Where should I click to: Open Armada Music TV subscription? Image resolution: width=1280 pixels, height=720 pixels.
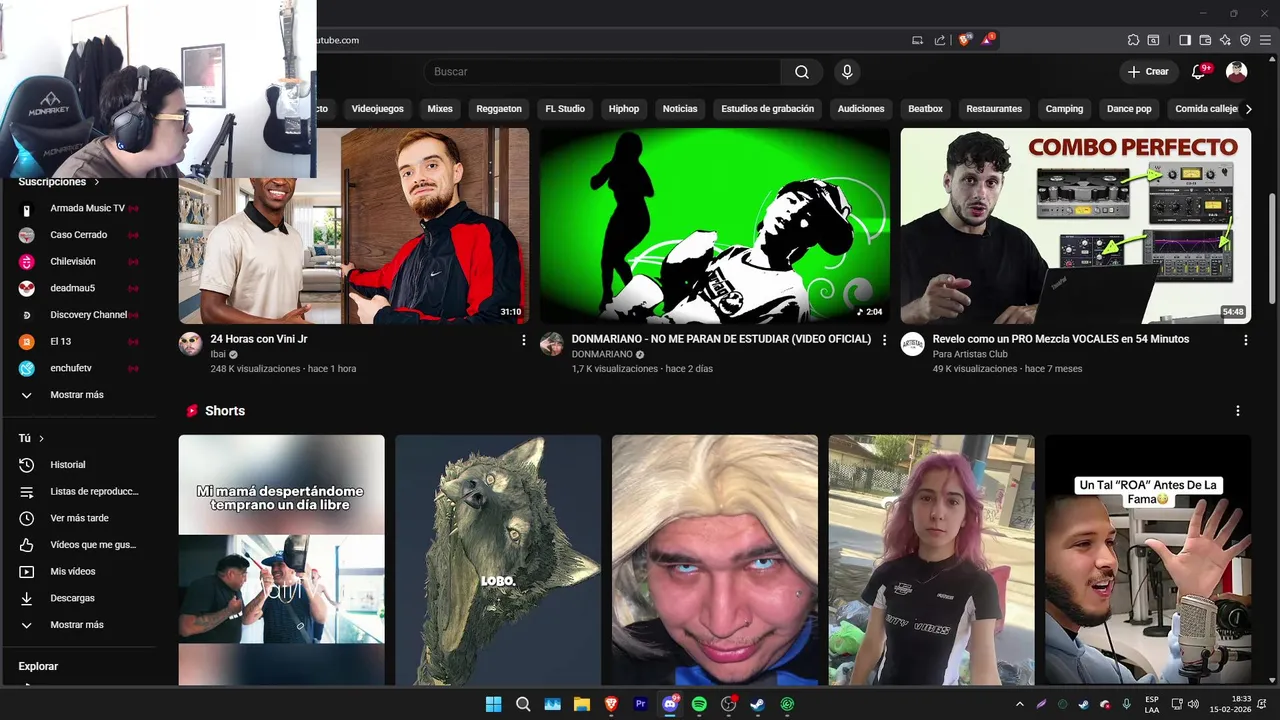click(x=80, y=208)
